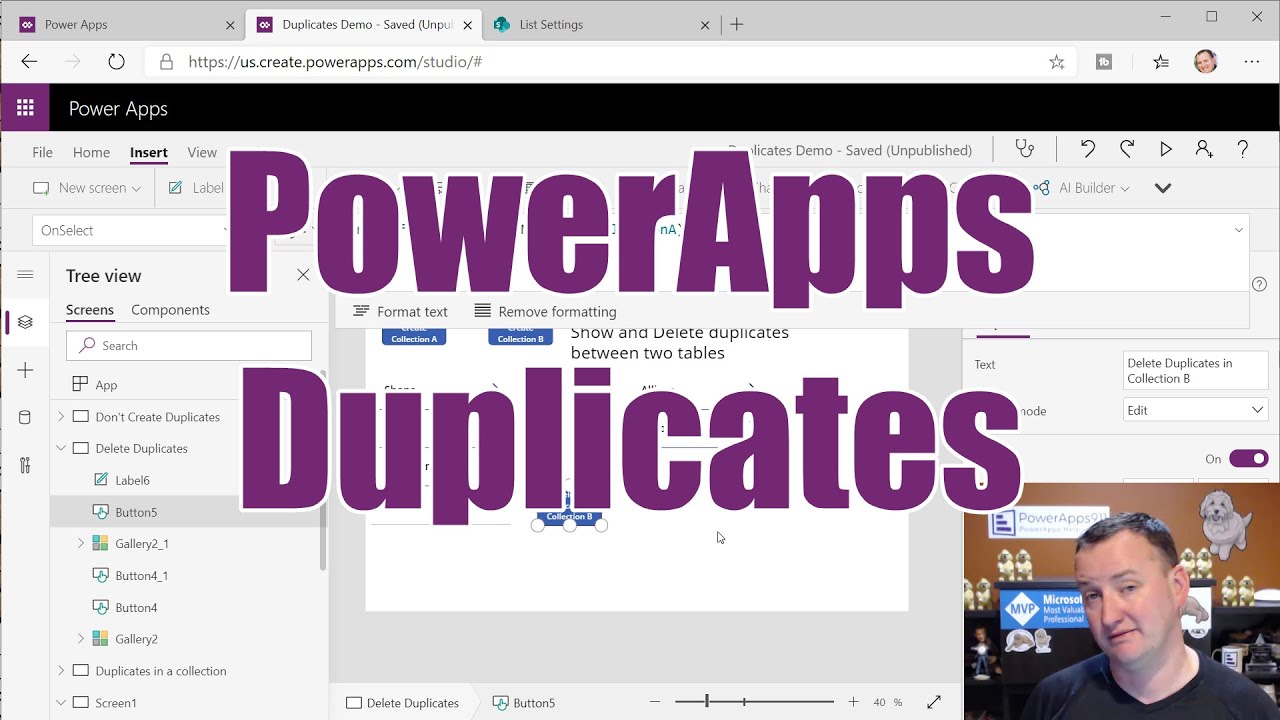Switch to the Components tab

(170, 310)
